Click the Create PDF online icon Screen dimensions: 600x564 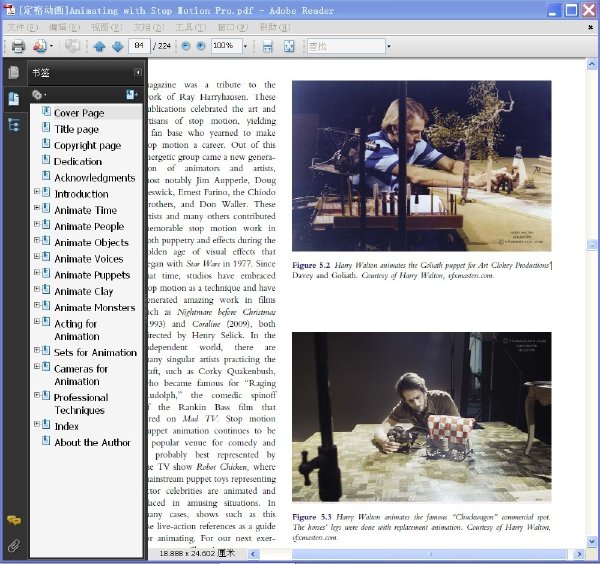(40, 46)
